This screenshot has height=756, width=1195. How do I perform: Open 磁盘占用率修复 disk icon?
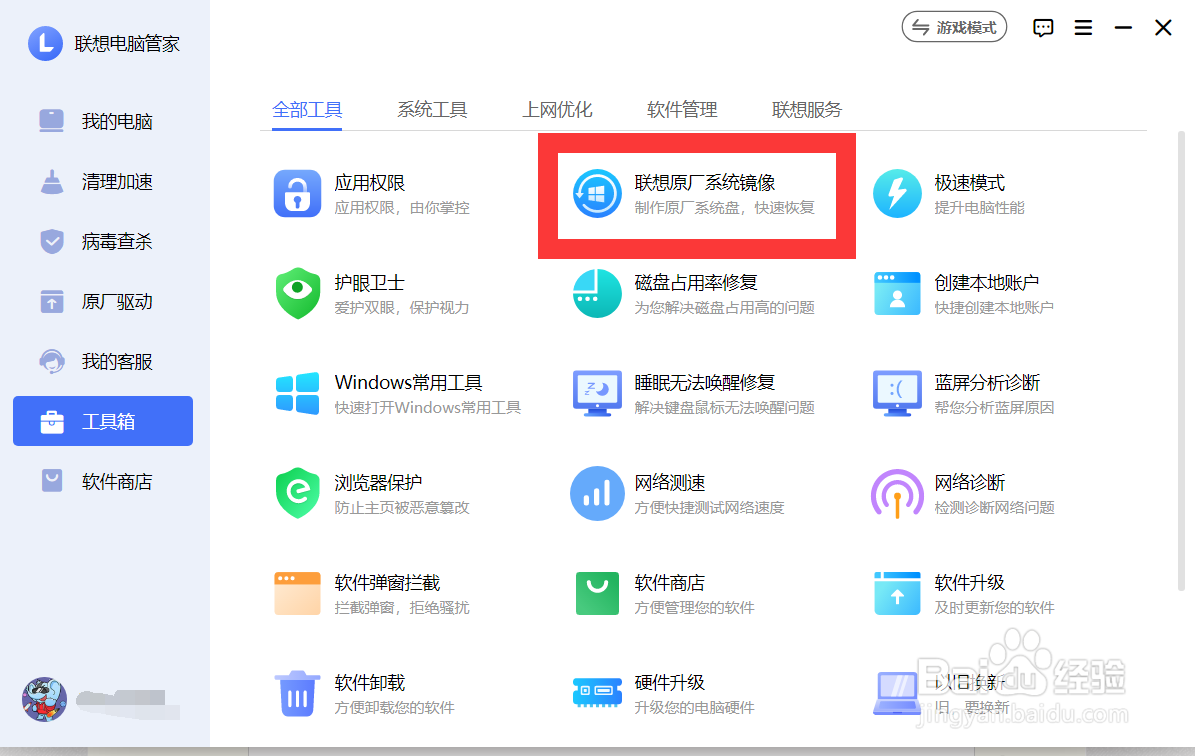[597, 293]
